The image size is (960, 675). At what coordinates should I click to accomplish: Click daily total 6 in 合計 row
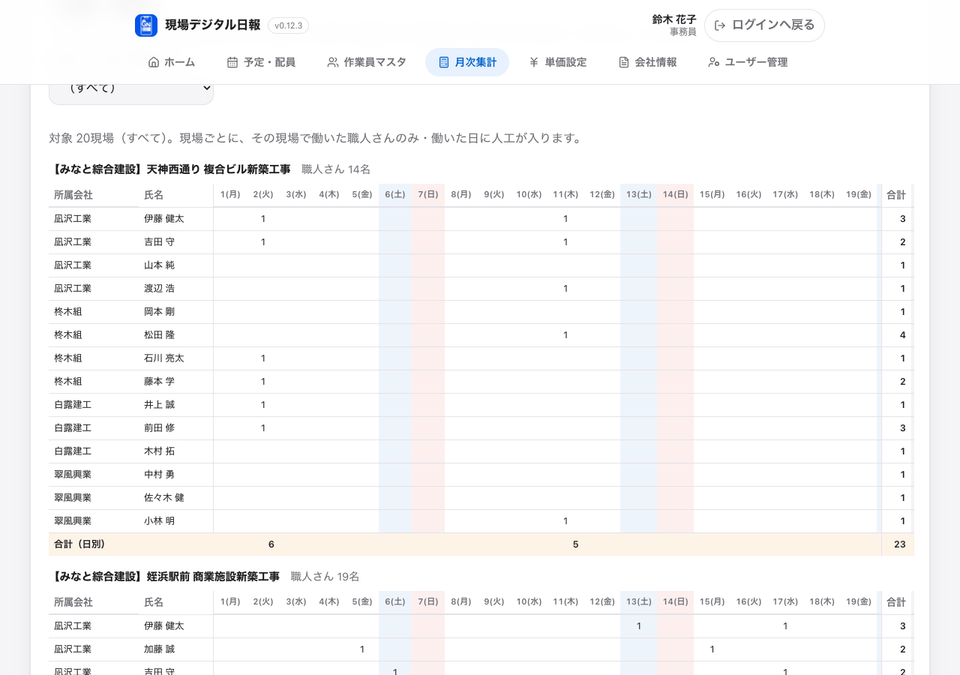[x=271, y=544]
